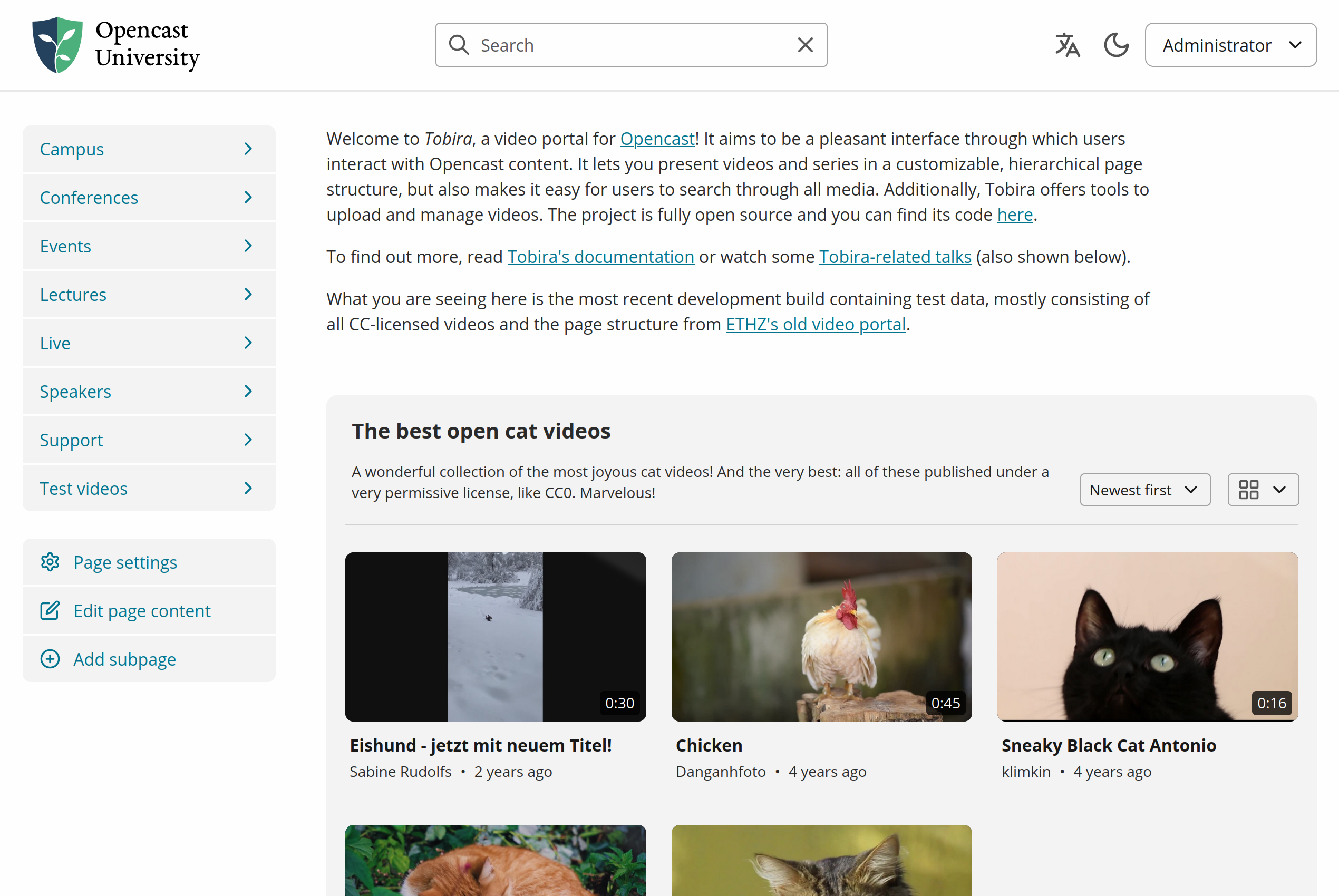Open the Chicken video thumbnail
This screenshot has height=896, width=1339.
[821, 637]
